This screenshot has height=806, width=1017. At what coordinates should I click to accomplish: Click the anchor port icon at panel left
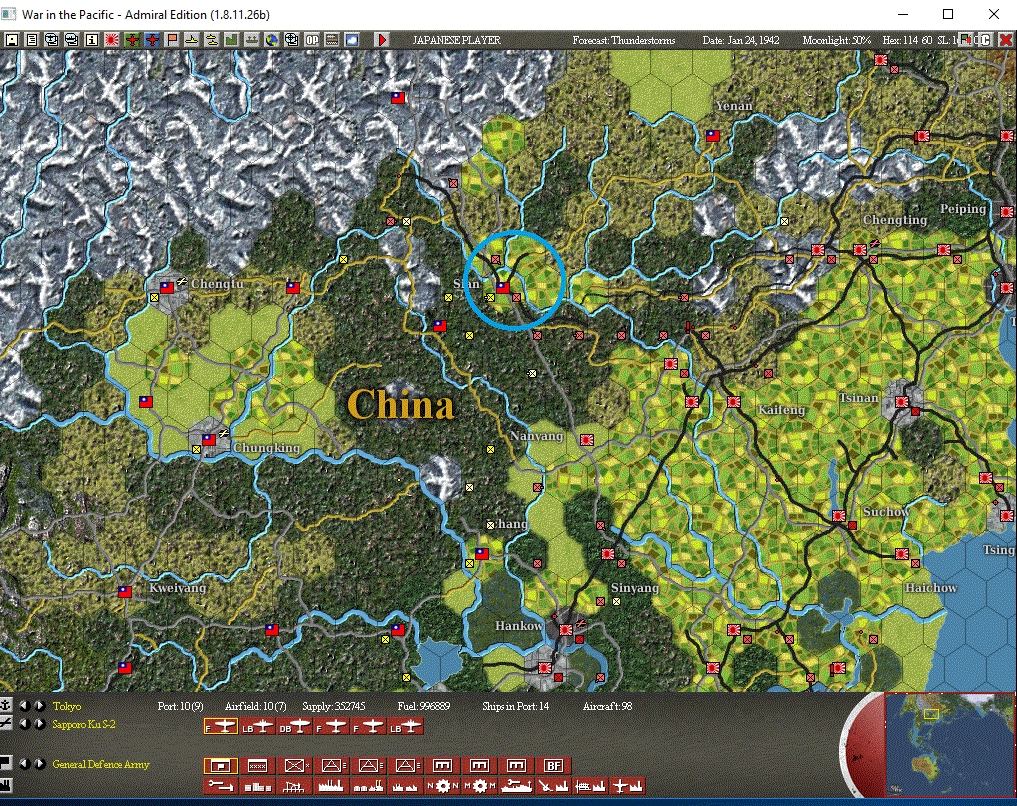tap(6, 705)
